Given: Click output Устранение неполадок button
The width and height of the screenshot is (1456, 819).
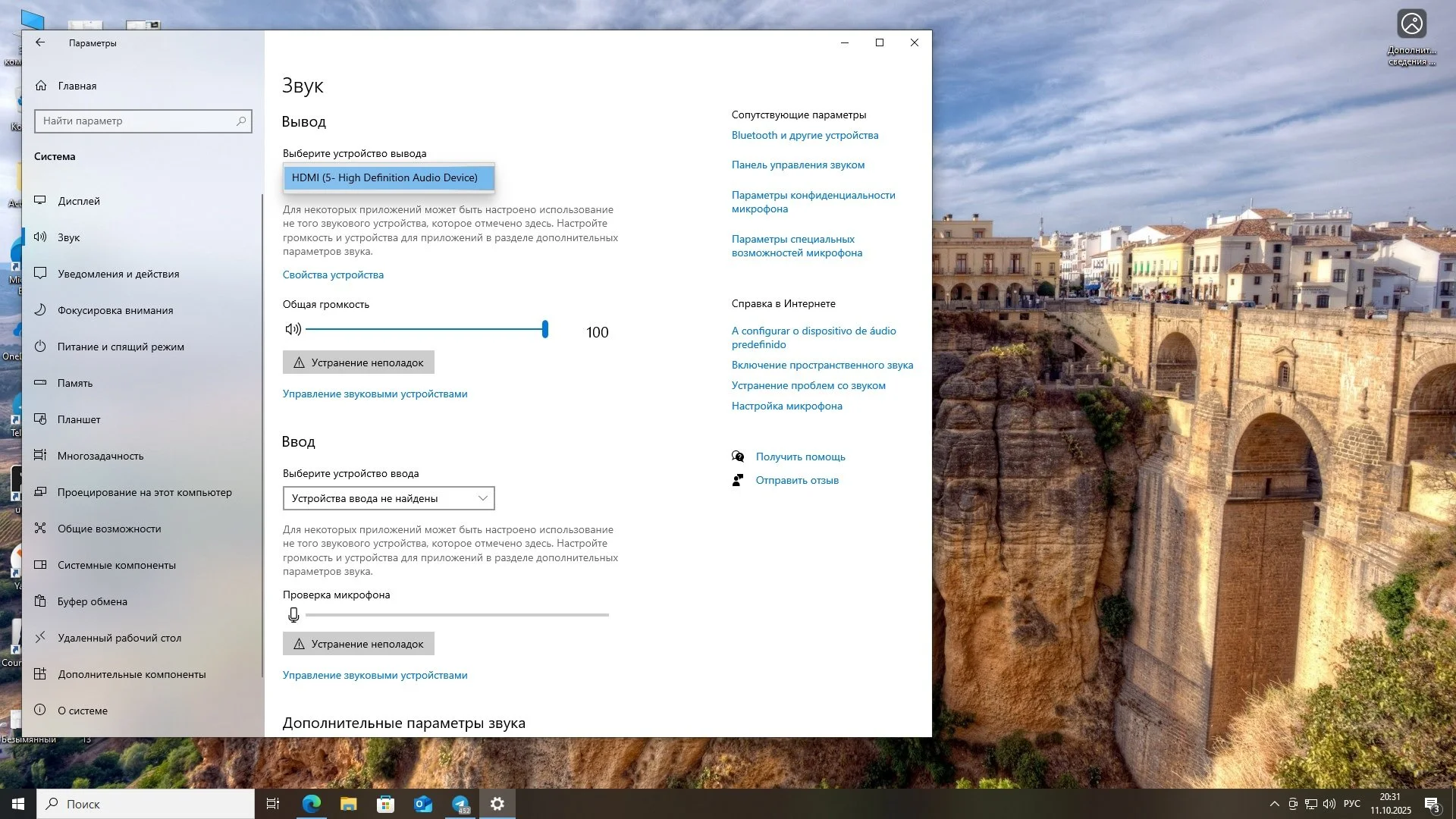Looking at the screenshot, I should [359, 362].
